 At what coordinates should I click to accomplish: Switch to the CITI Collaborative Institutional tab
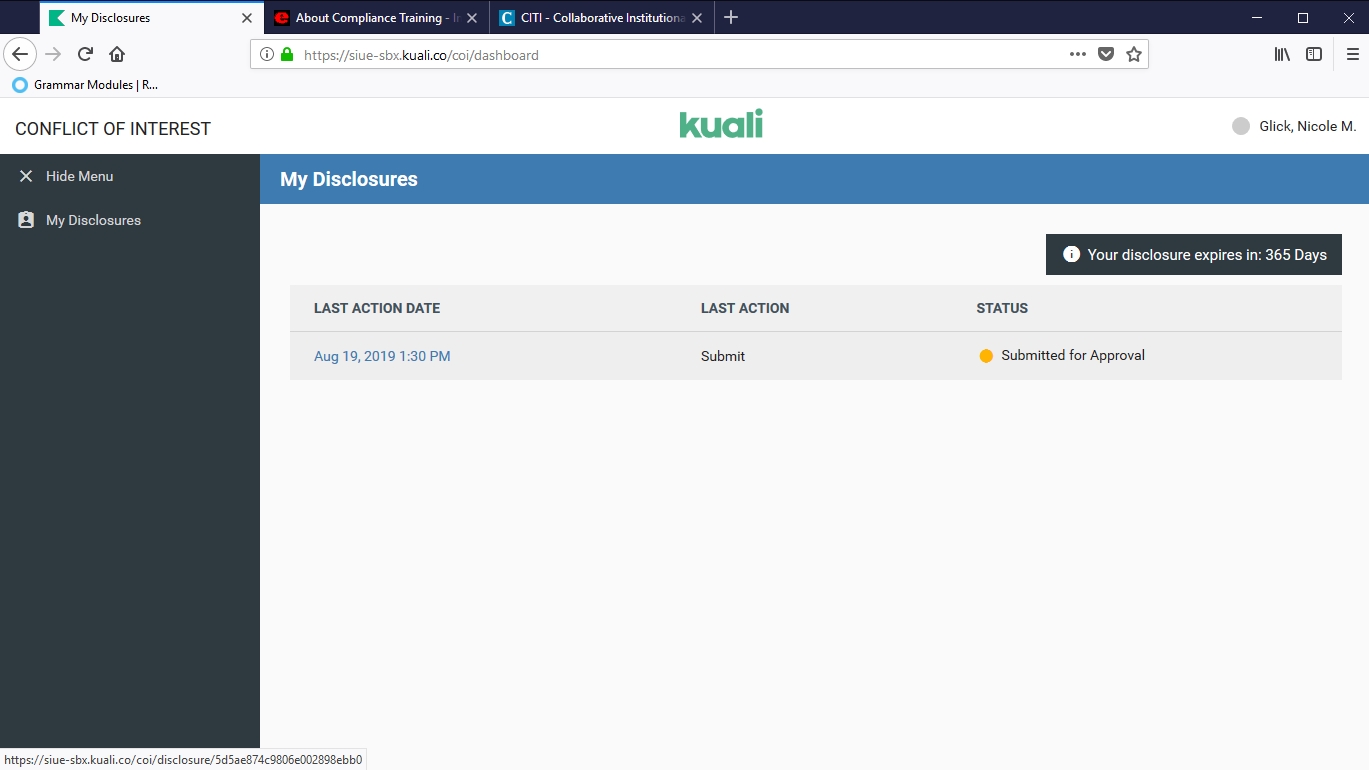point(594,18)
